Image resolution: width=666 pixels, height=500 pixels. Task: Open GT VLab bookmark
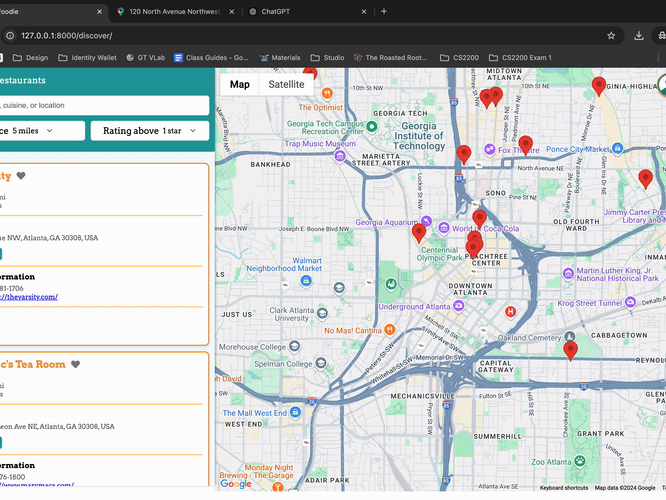[x=145, y=58]
